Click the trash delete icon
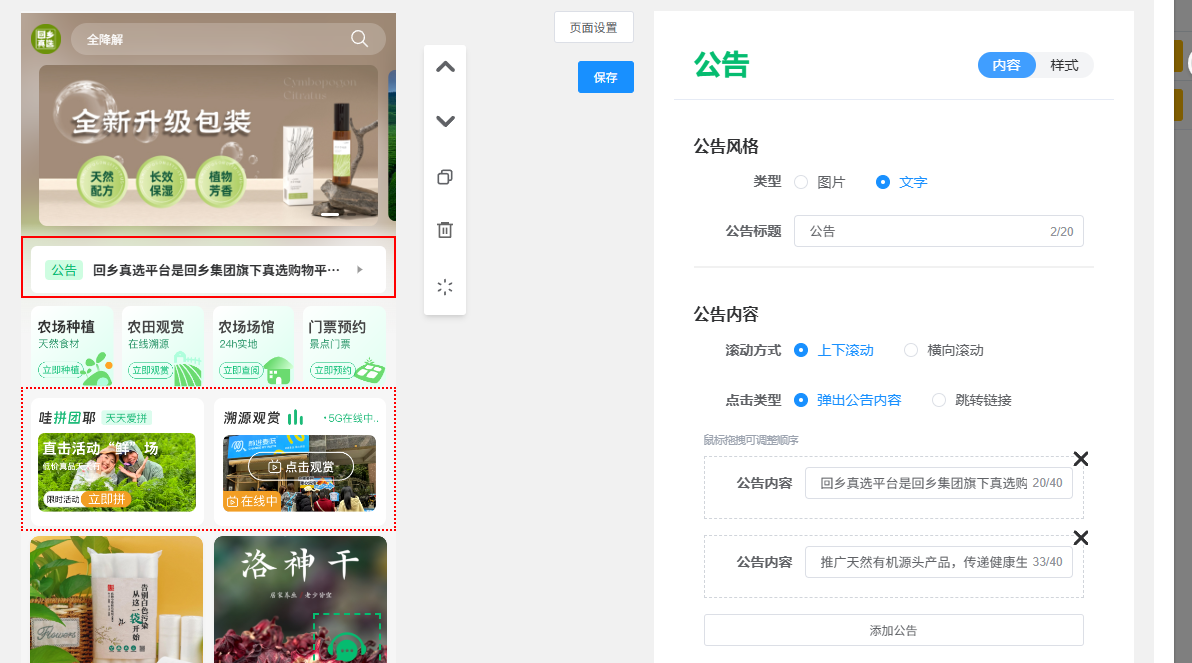1192x663 pixels. coord(445,230)
